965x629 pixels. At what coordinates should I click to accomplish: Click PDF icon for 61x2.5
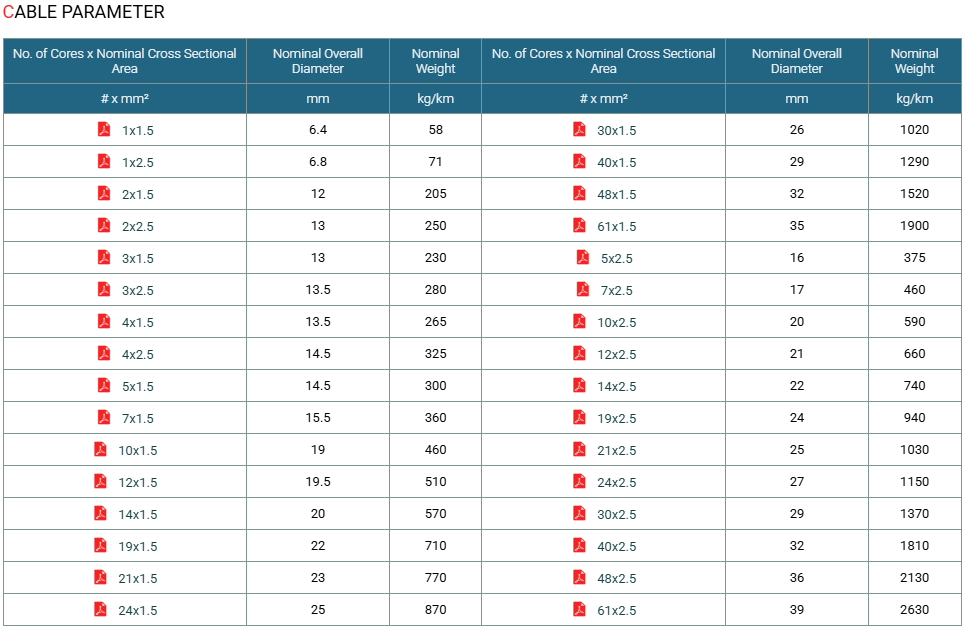(579, 609)
